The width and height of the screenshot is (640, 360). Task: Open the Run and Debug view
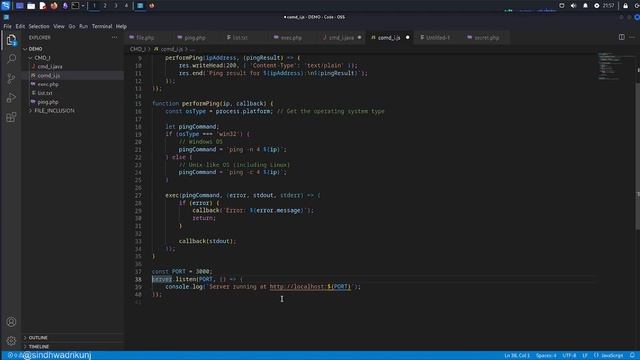click(11, 98)
